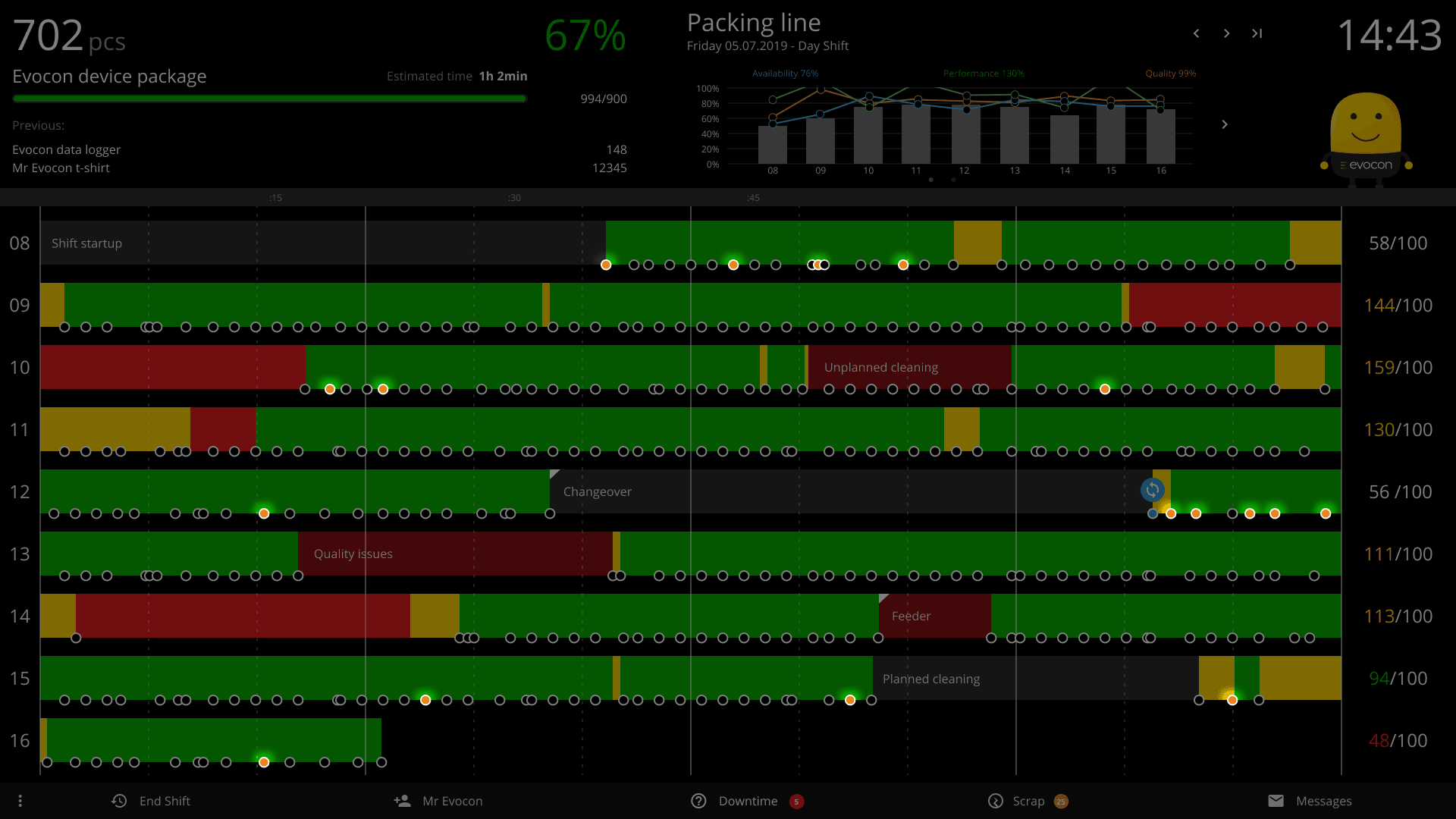This screenshot has width=1456, height=819.
Task: Open the Downtime list
Action: [748, 801]
